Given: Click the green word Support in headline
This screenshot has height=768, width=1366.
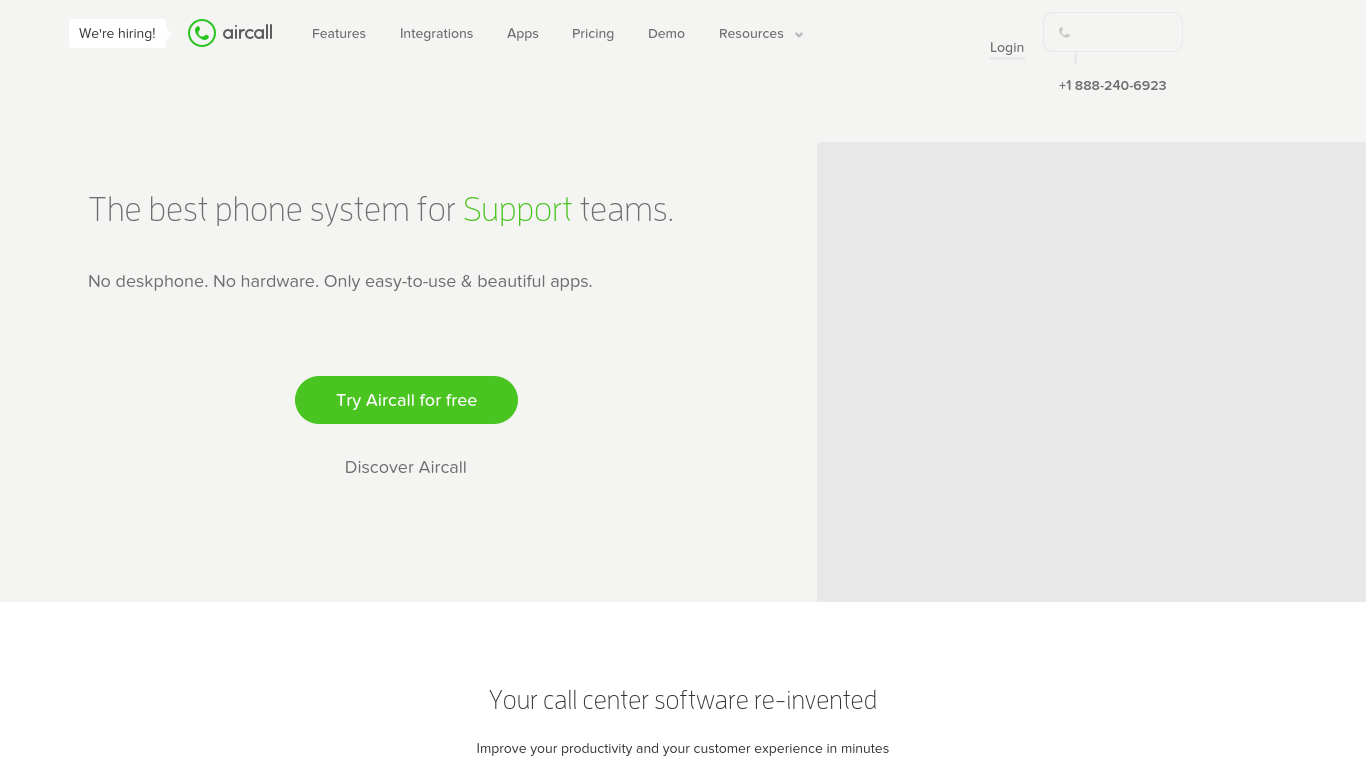Looking at the screenshot, I should 517,210.
